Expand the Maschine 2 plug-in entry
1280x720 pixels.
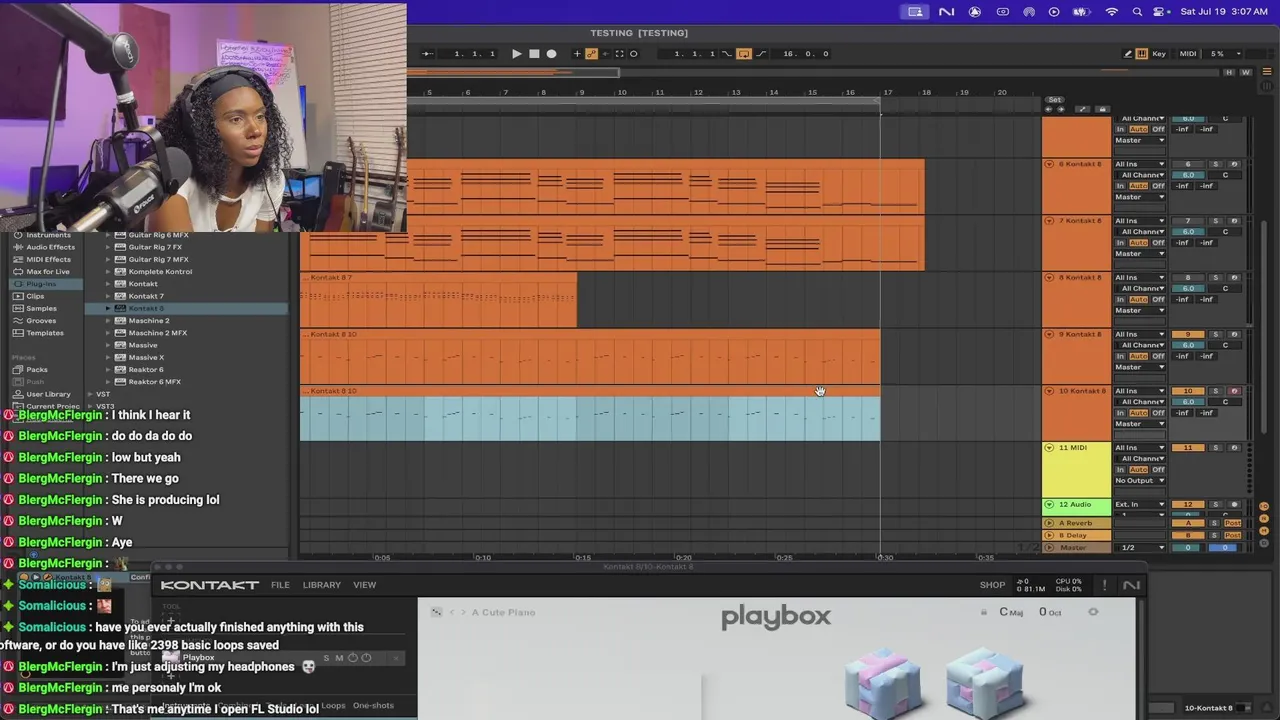[x=108, y=321]
